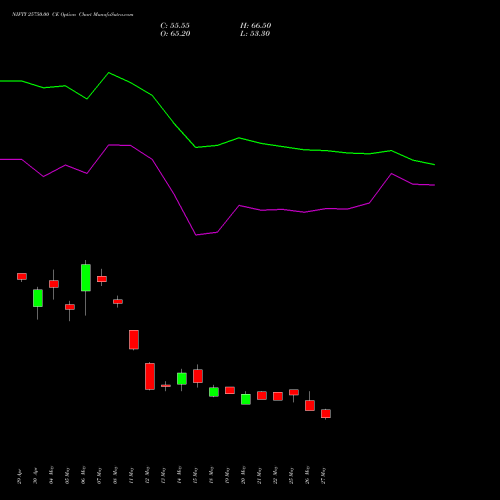Viewport: 500px width, 500px height.
Task: Select the 11 May date label
Action: coord(131,475)
